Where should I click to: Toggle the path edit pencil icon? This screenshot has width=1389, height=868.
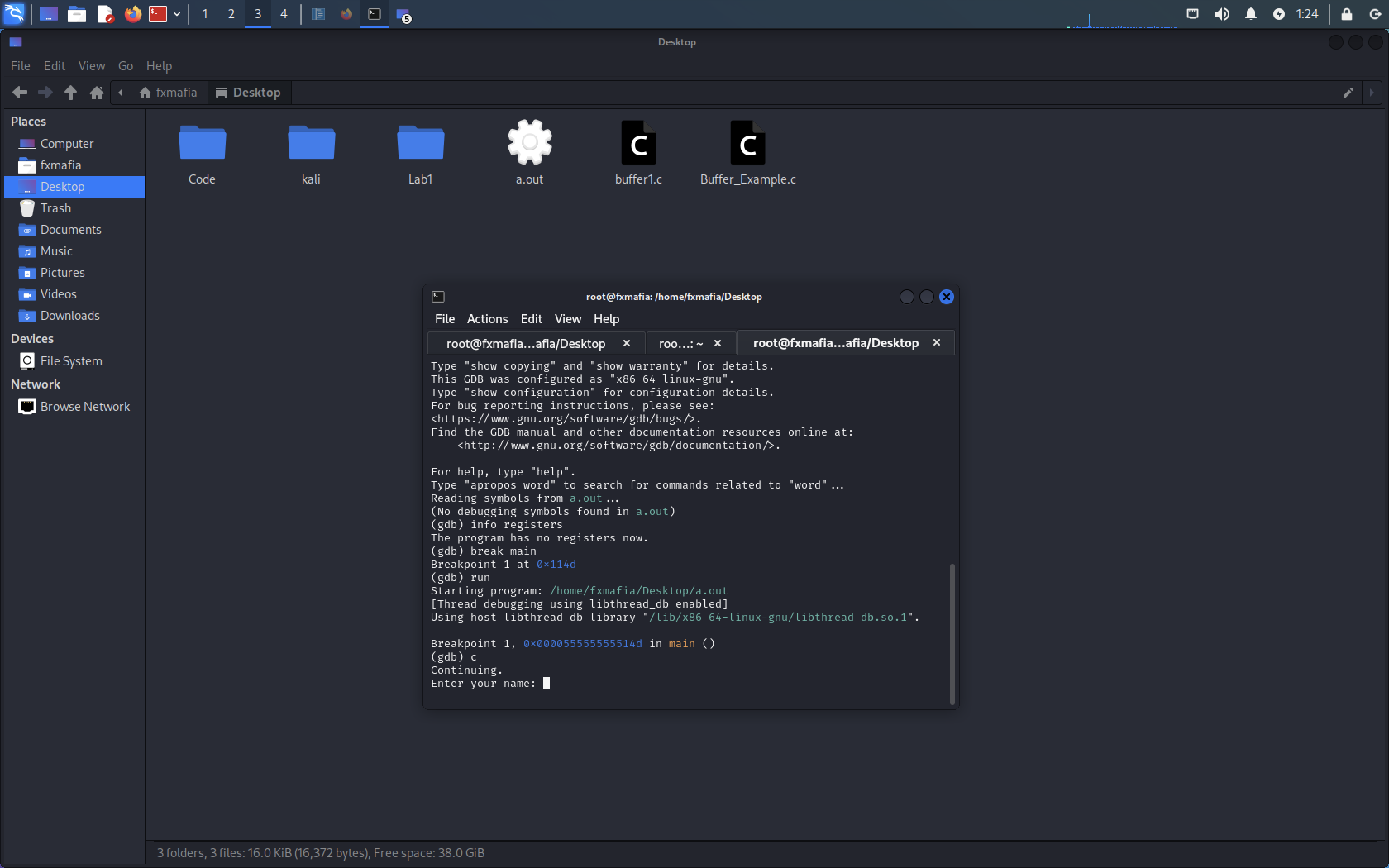point(1348,93)
